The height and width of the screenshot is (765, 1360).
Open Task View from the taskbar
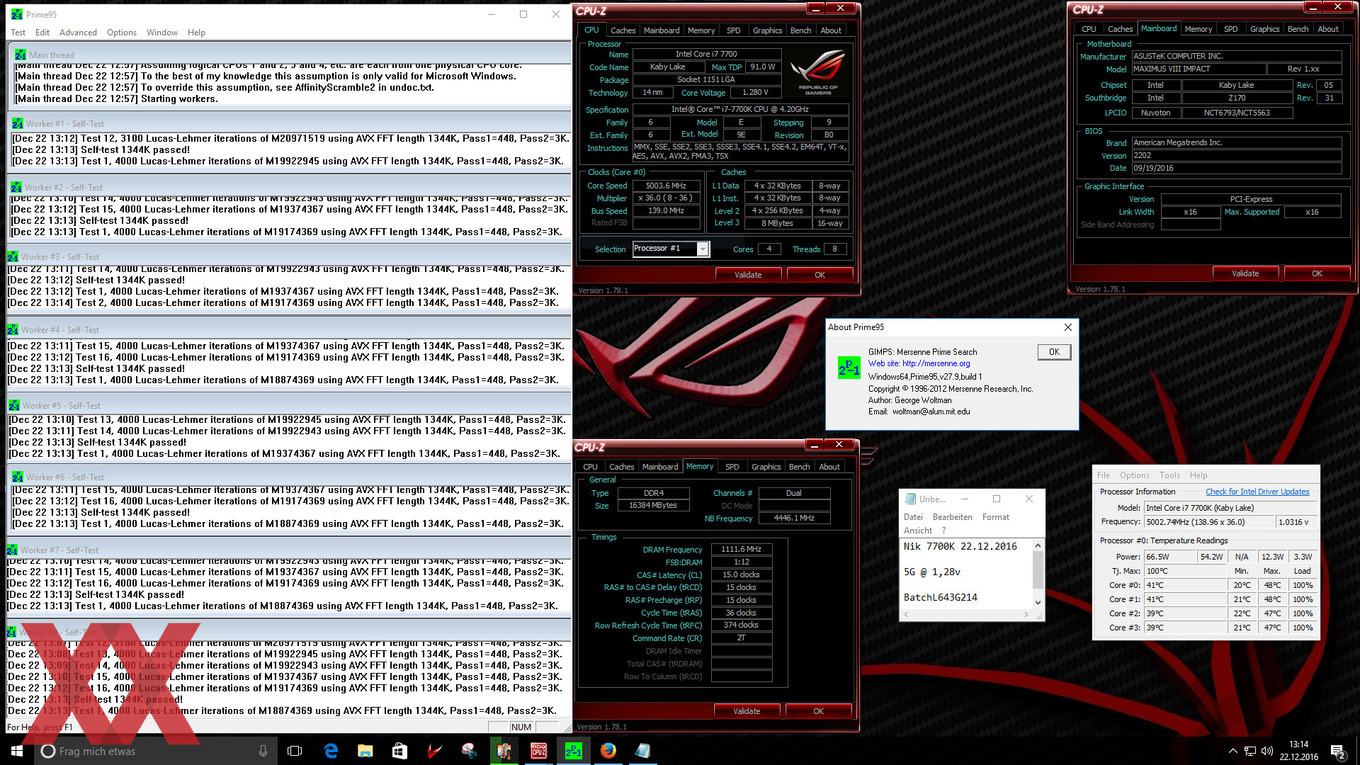(x=294, y=751)
